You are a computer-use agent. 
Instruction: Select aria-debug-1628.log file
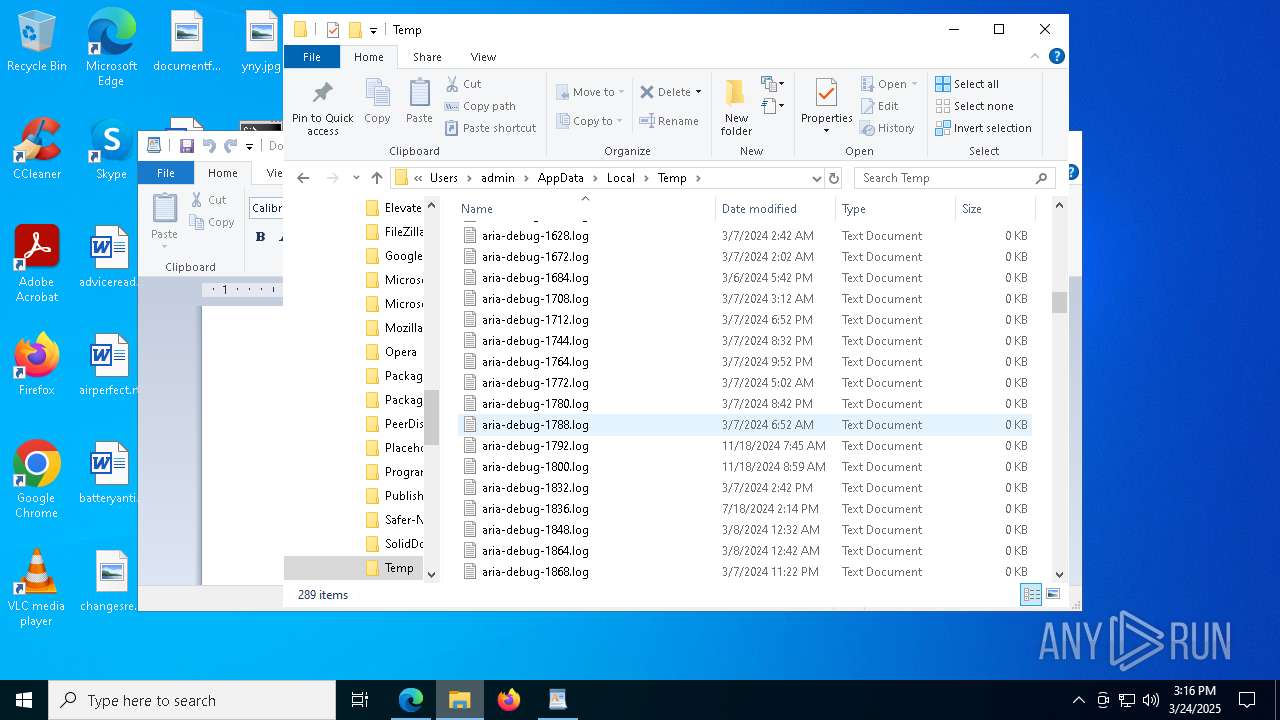click(x=745, y=236)
